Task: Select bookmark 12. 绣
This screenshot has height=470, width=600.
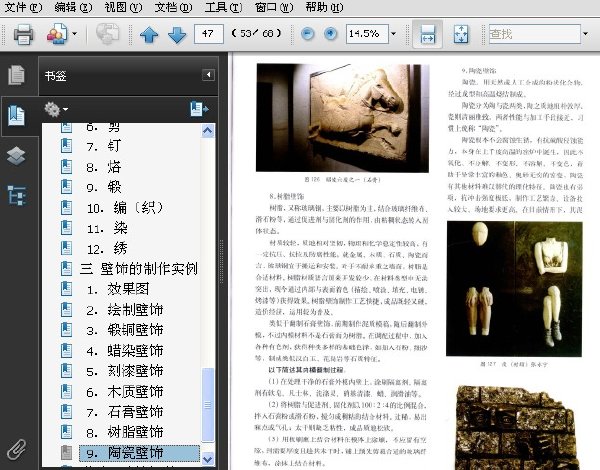Action: click(x=107, y=249)
